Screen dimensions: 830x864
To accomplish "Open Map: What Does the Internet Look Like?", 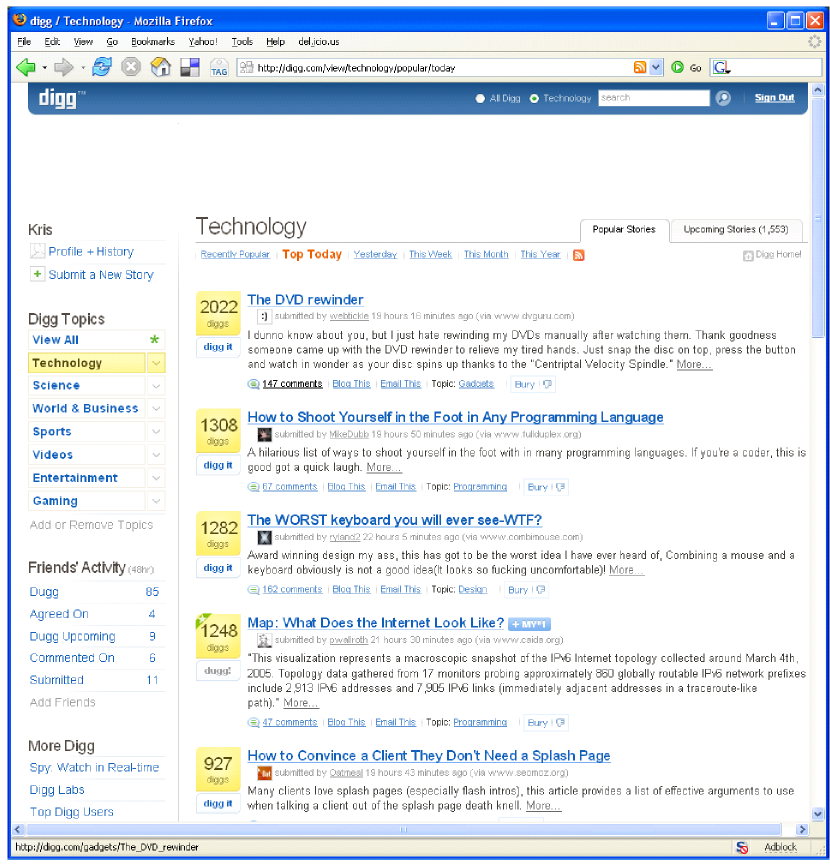I will [375, 623].
